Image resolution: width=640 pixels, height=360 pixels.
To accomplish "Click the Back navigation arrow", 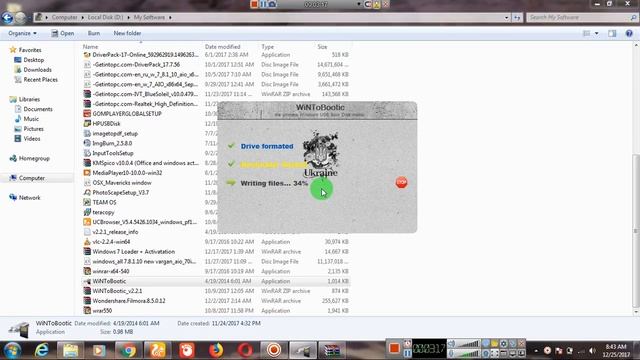I will click(8, 18).
